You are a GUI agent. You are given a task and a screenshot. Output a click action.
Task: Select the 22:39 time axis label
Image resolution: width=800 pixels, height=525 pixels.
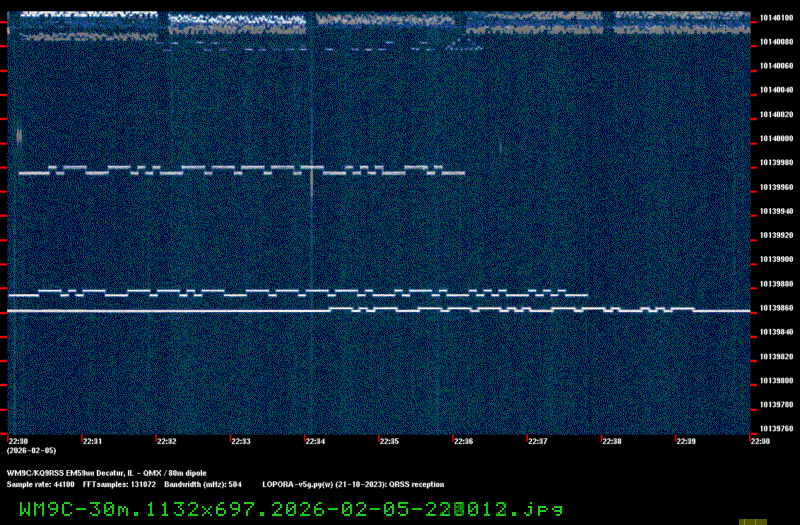(x=686, y=441)
